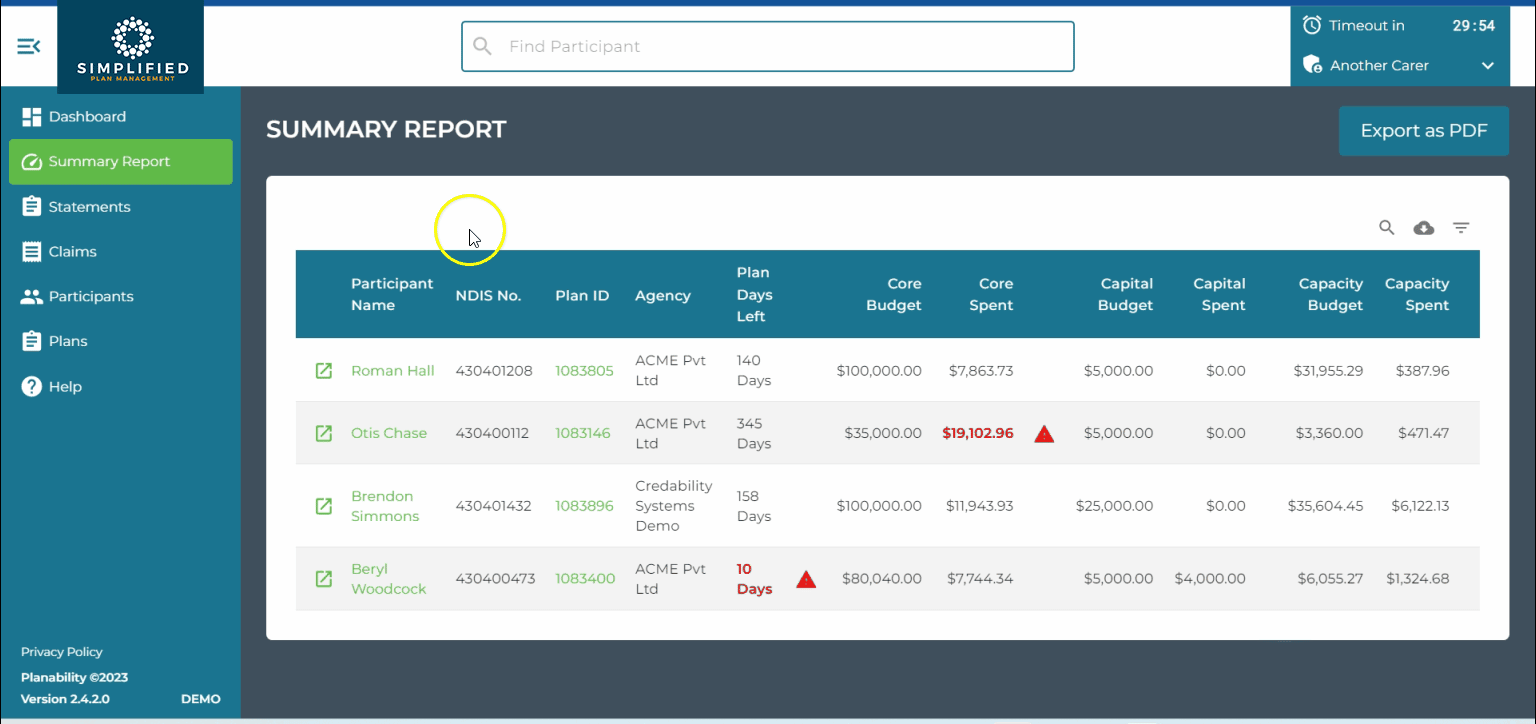Click the timeout clock icon in the header
Image resolution: width=1536 pixels, height=724 pixels.
[1312, 24]
